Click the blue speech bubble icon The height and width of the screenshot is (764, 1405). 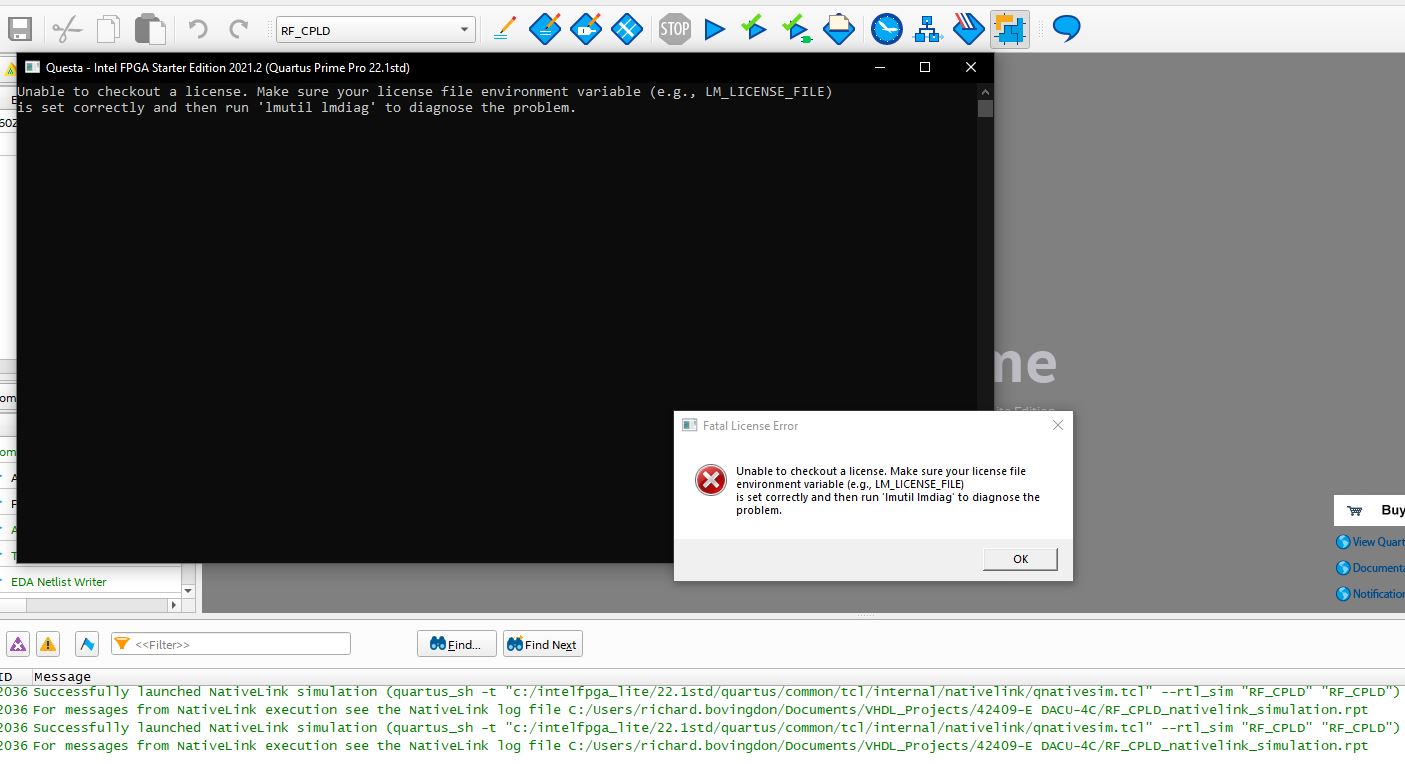pos(1067,29)
